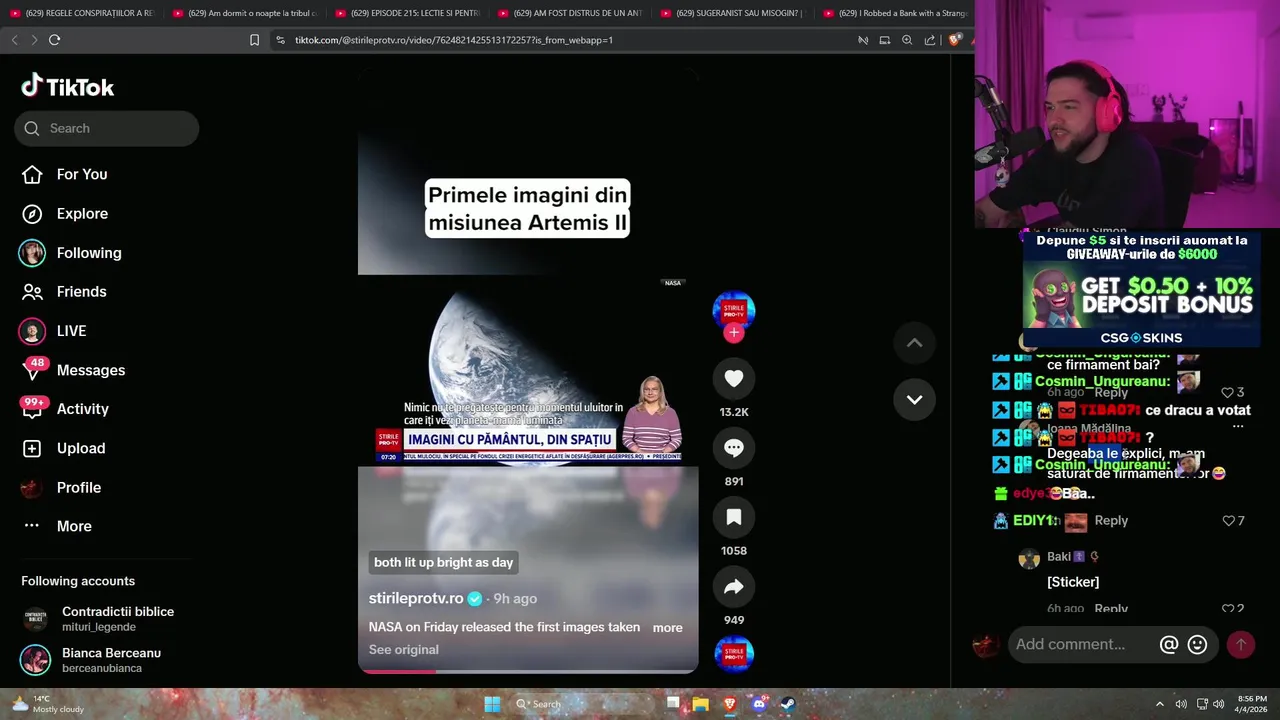This screenshot has height=720, width=1280.
Task: Open the Windows Start menu
Action: (x=492, y=704)
